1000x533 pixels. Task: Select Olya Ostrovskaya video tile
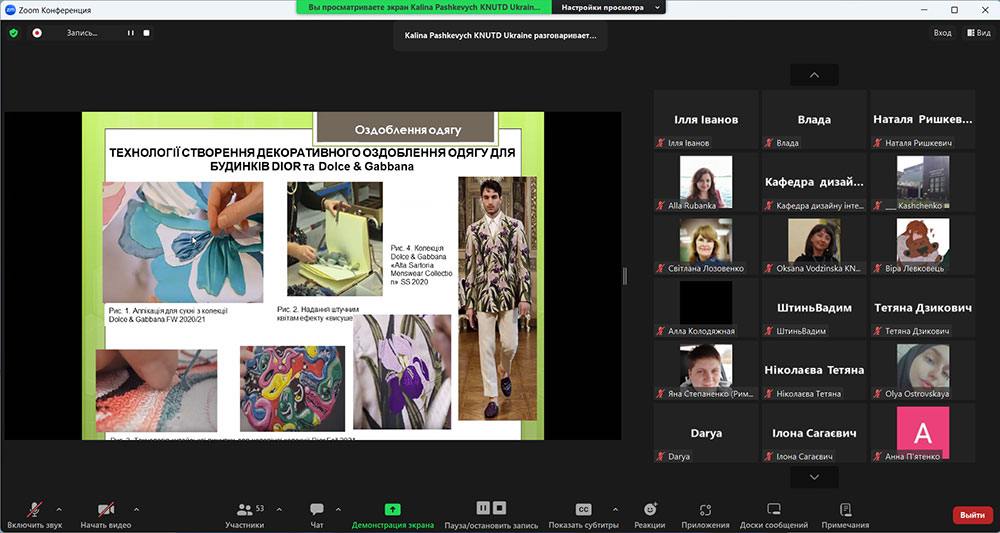click(923, 370)
